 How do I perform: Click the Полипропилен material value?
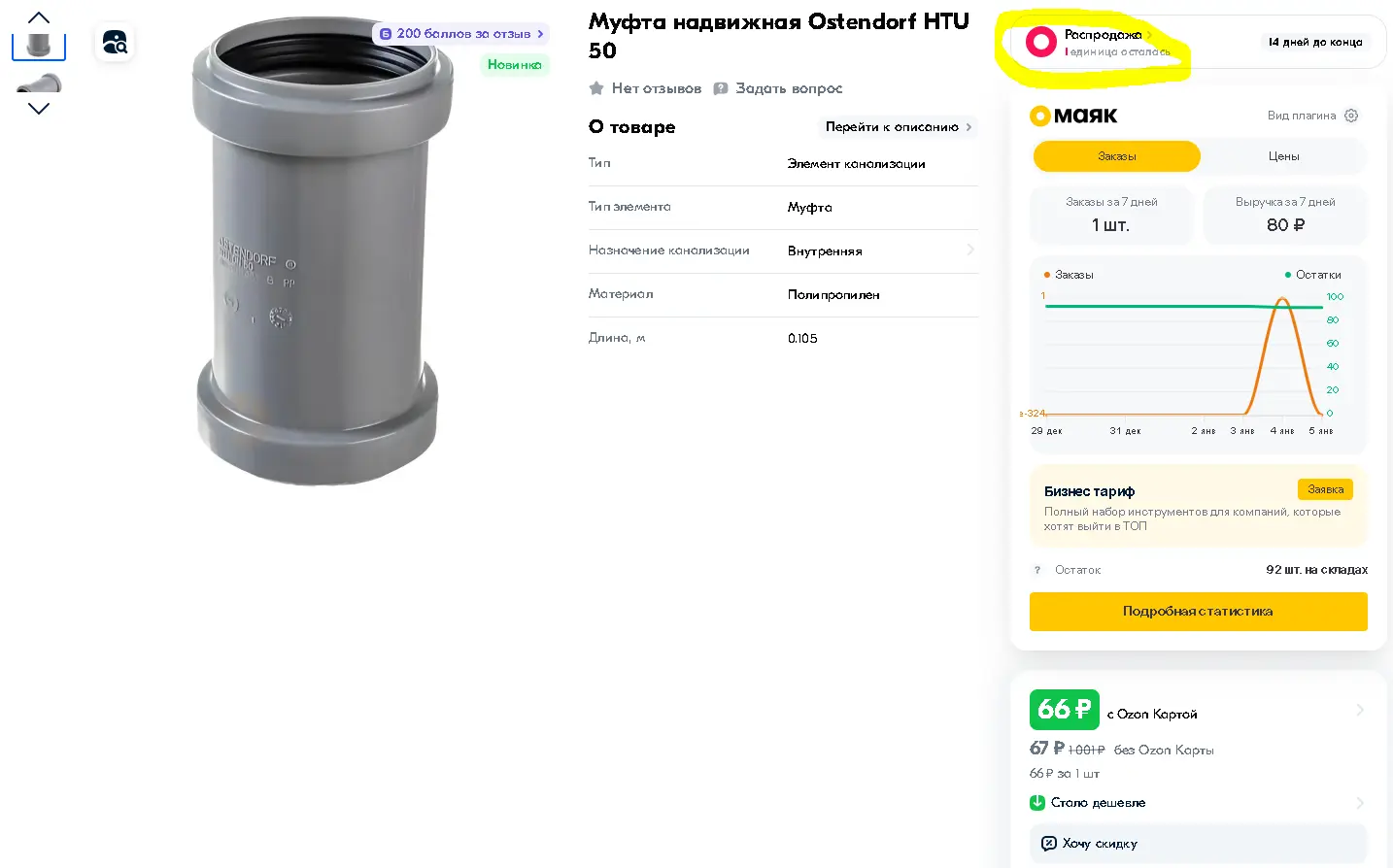pyautogui.click(x=833, y=295)
